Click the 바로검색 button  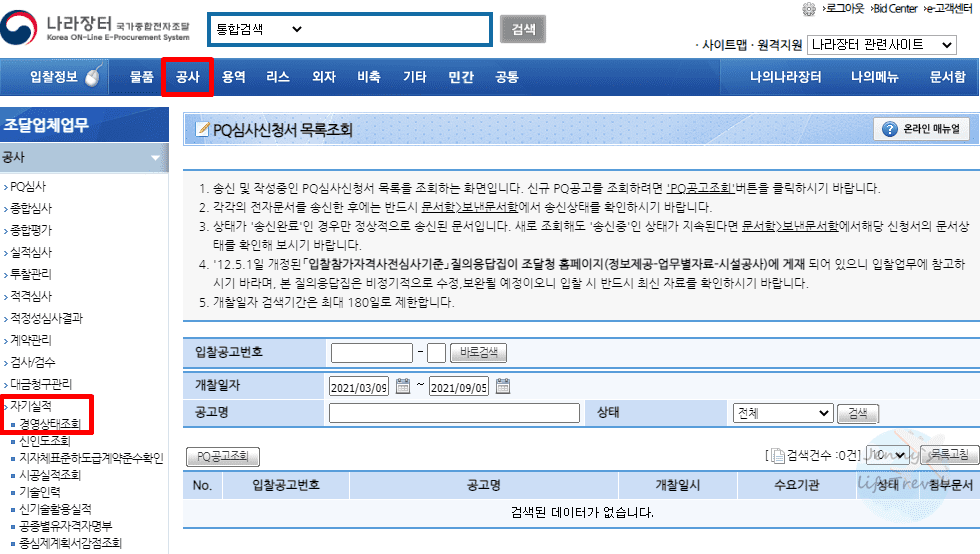(x=479, y=353)
